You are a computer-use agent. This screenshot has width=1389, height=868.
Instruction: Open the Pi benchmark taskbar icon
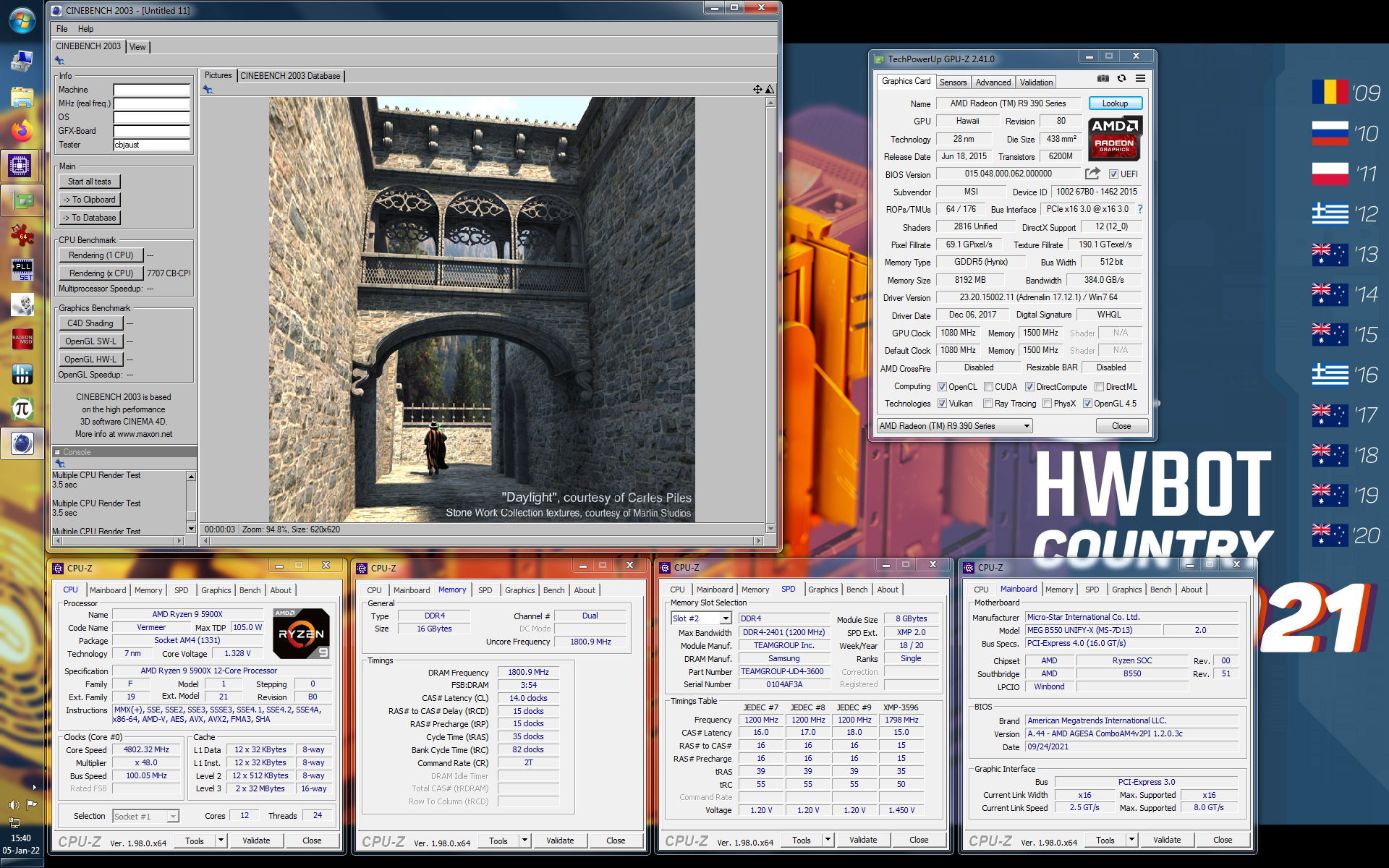(x=22, y=409)
